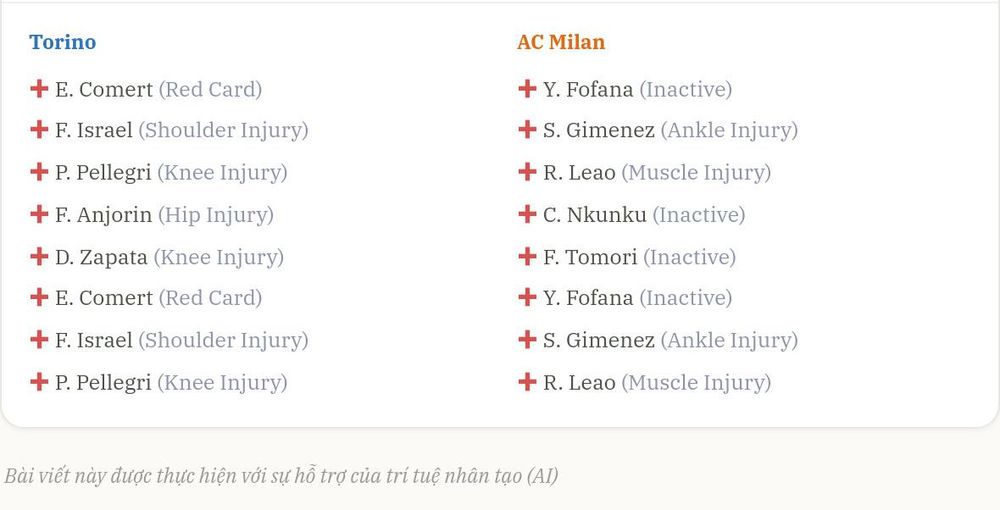Viewport: 1000px width, 510px height.
Task: Click the Hip Injury status text
Action: 216,215
